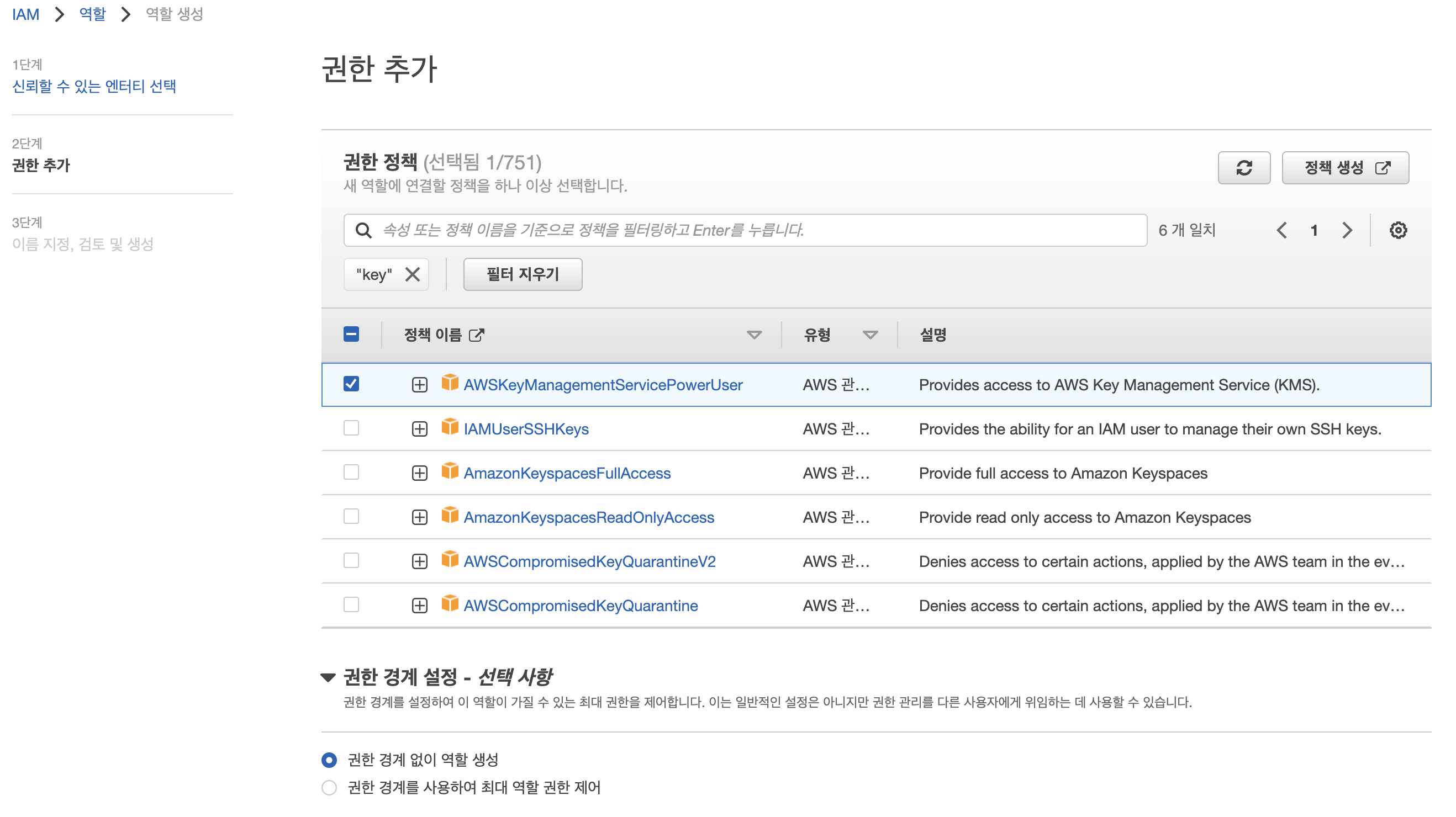
Task: Remove the "key" filter chip
Action: 413,274
